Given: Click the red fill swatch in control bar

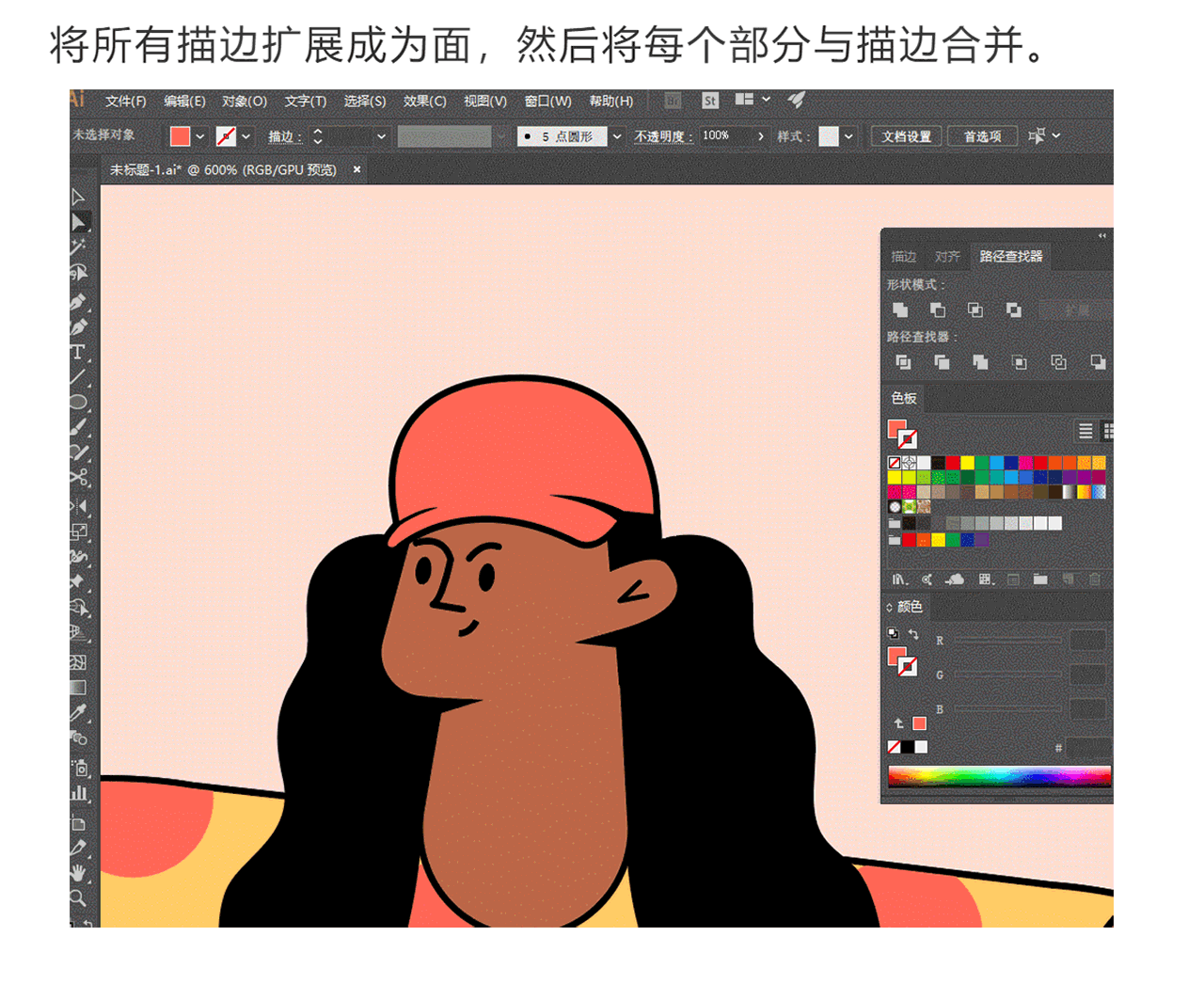Looking at the screenshot, I should pyautogui.click(x=180, y=136).
